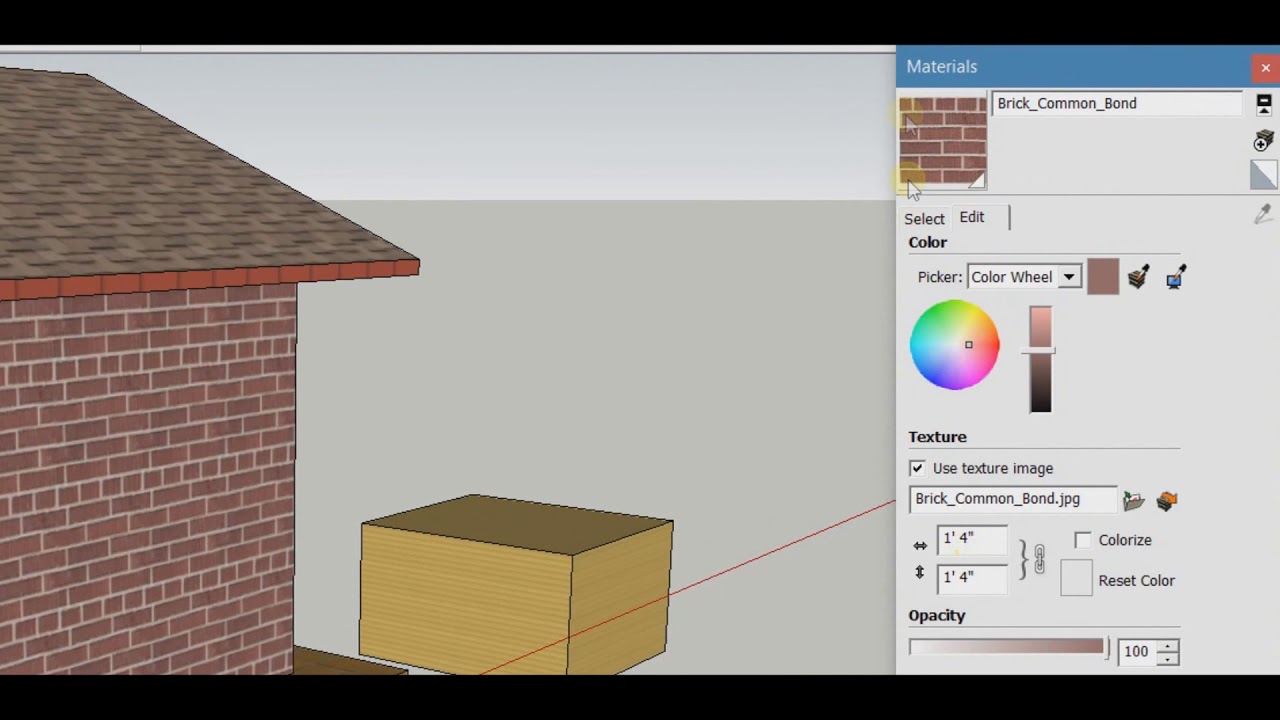Switch to the Select tab
Screen dimensions: 1280x720
tap(924, 218)
